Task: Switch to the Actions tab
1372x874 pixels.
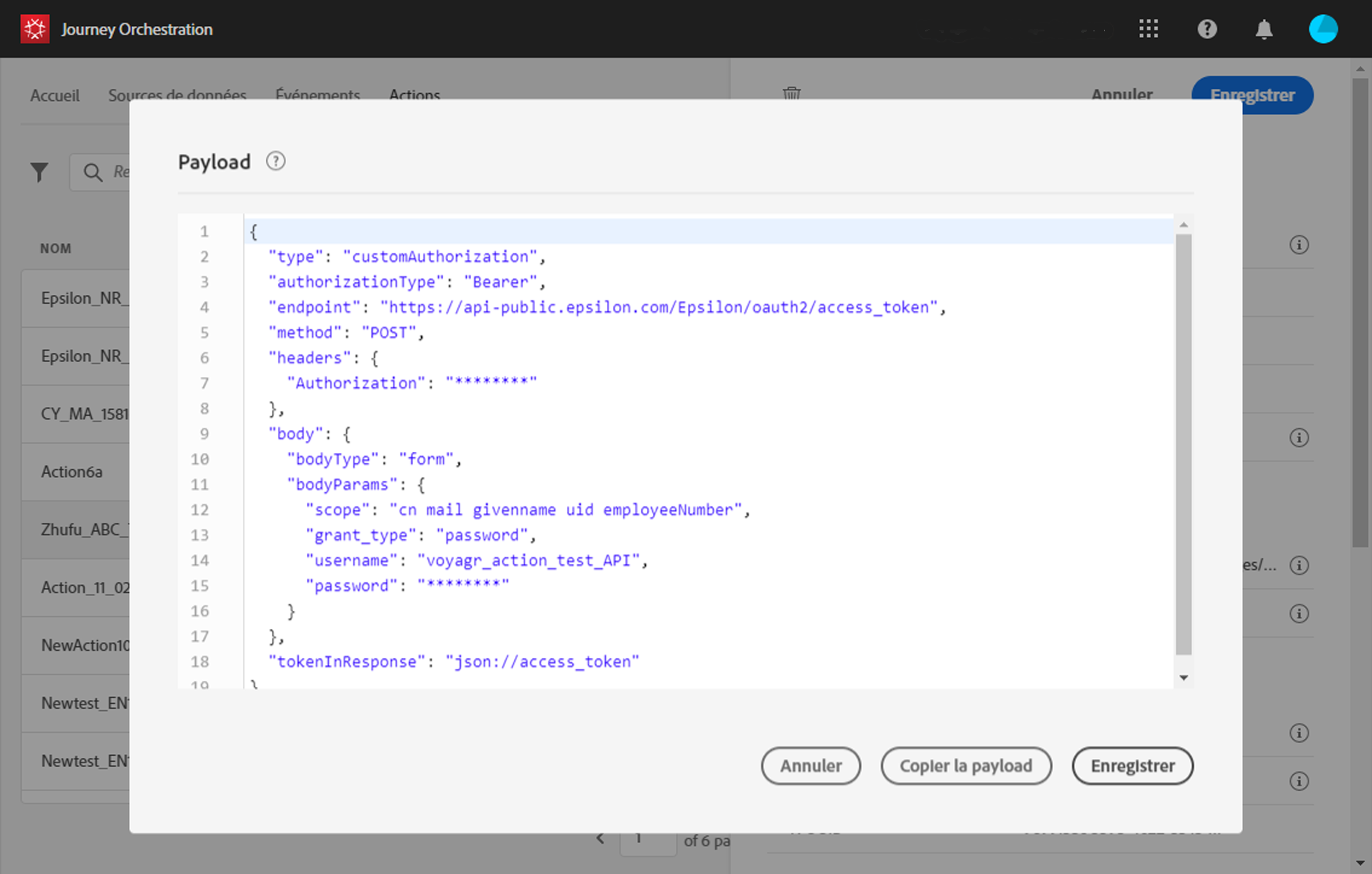Action: click(x=414, y=94)
